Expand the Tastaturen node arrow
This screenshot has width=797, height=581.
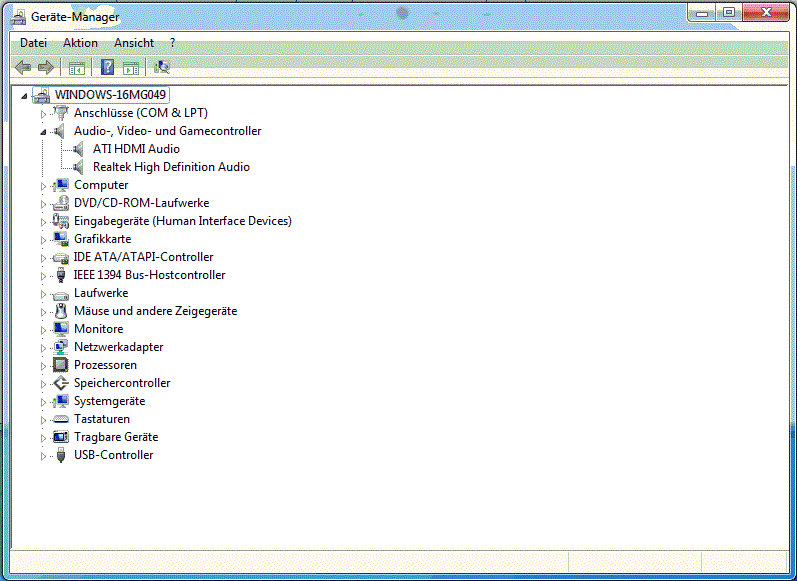[x=43, y=420]
